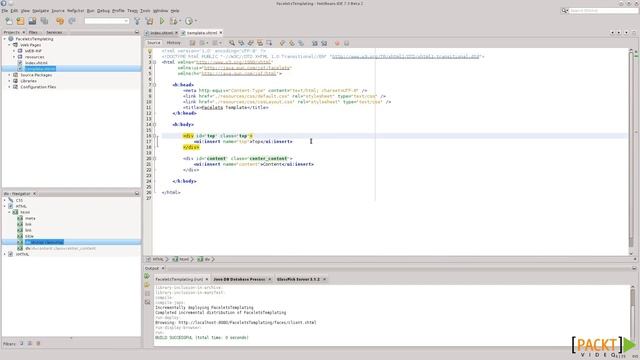Toggle the second Navigator filter button

pos(30,344)
